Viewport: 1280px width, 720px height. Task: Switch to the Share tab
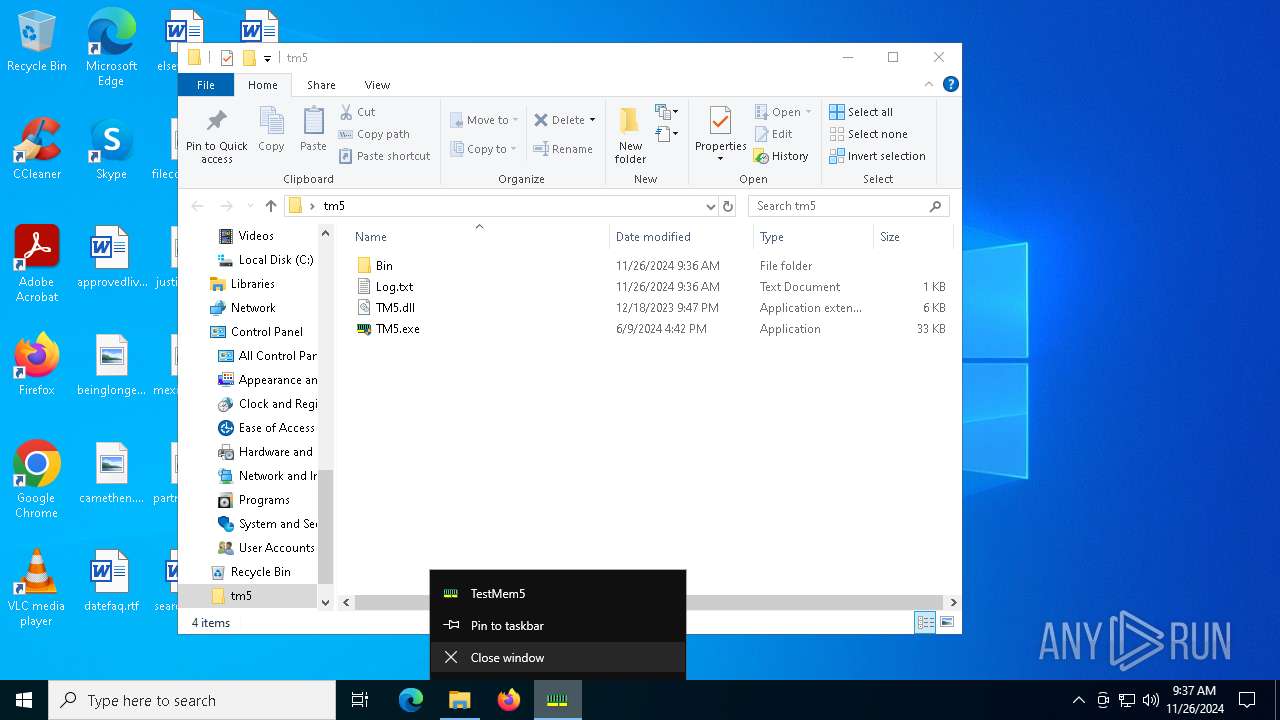pyautogui.click(x=321, y=85)
